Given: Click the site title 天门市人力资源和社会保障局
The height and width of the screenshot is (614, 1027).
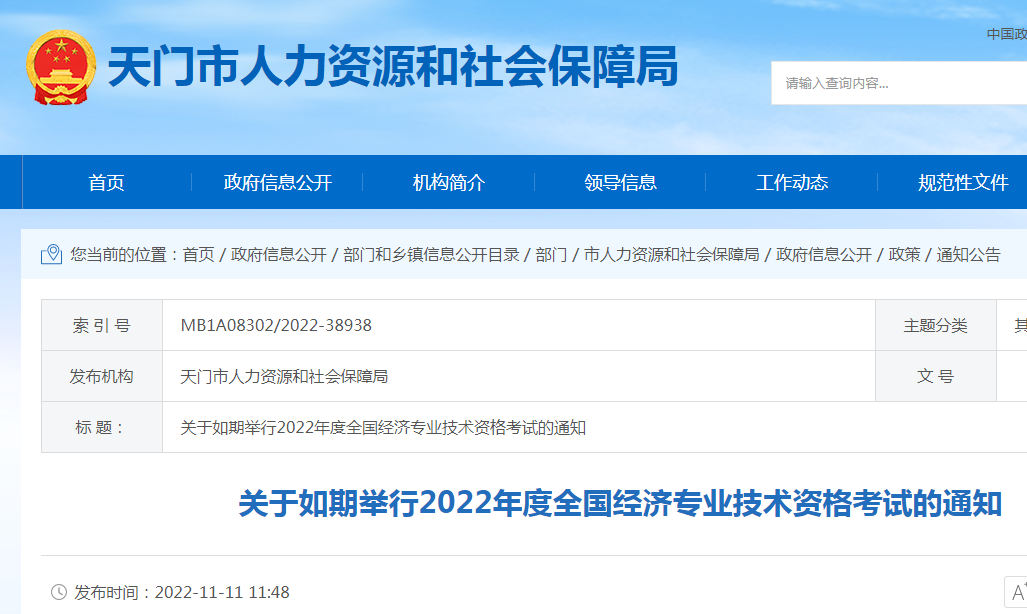Looking at the screenshot, I should (393, 67).
